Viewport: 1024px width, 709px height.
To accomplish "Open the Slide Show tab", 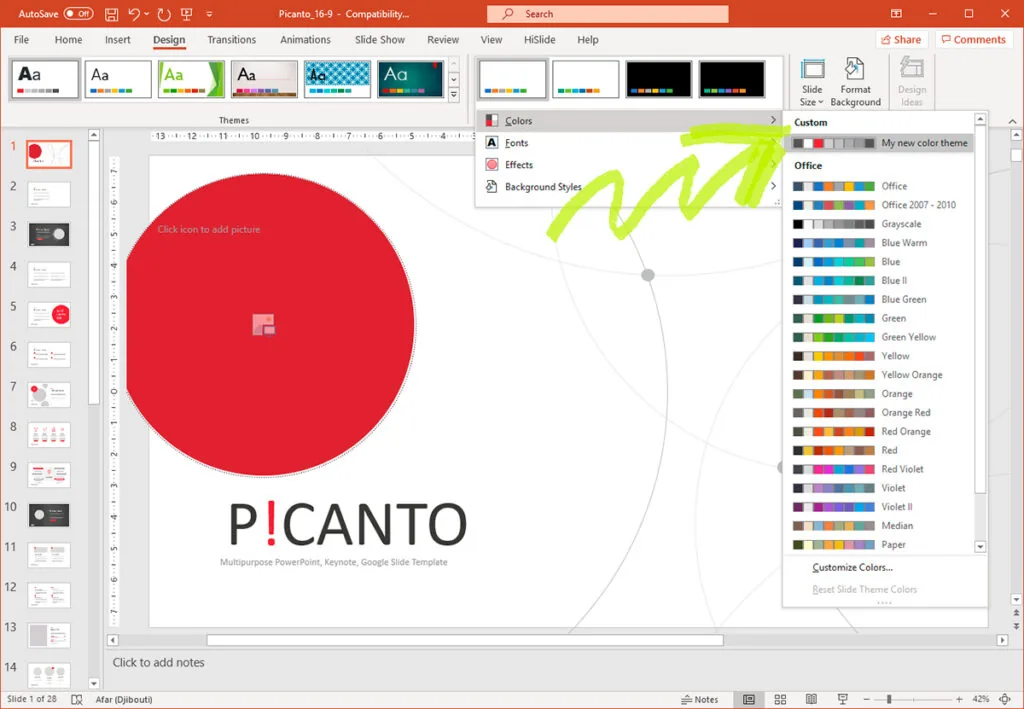I will [x=380, y=40].
